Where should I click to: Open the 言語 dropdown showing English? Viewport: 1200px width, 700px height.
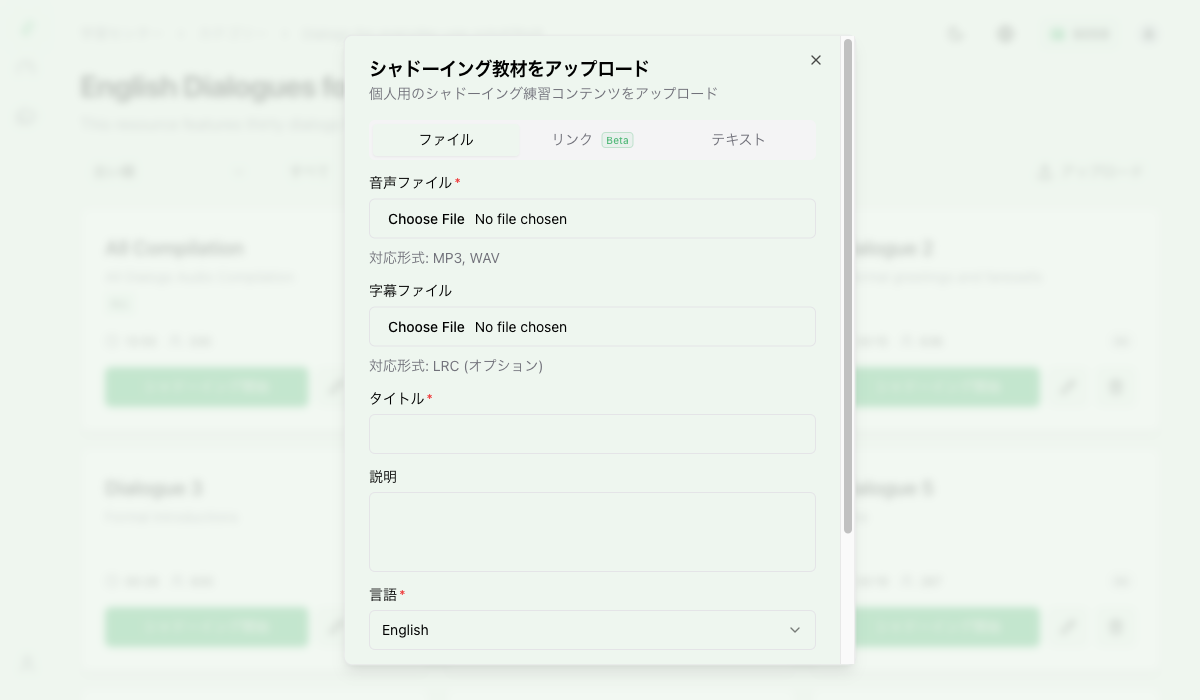pos(592,630)
